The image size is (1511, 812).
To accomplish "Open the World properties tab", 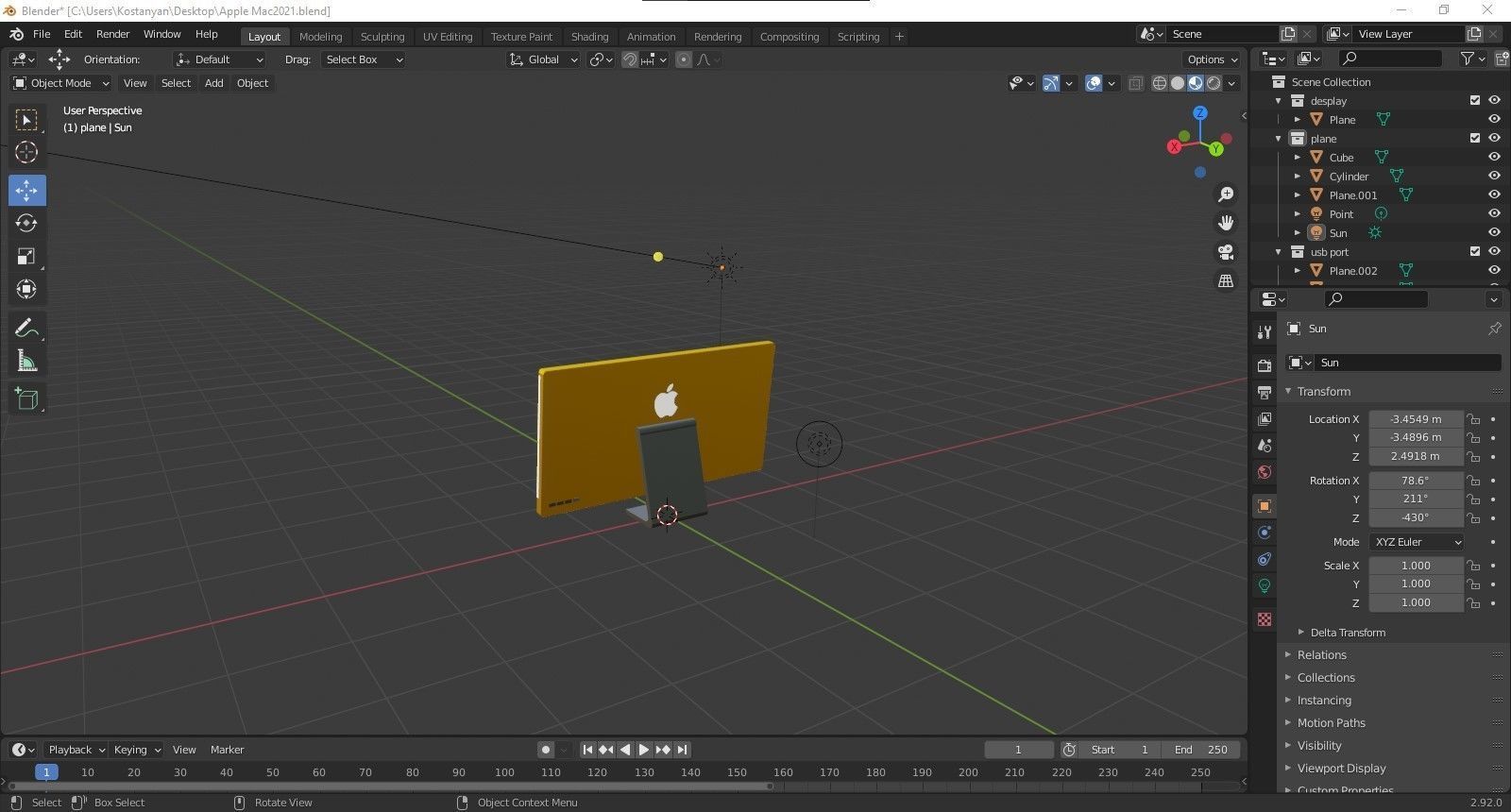I will tap(1265, 472).
